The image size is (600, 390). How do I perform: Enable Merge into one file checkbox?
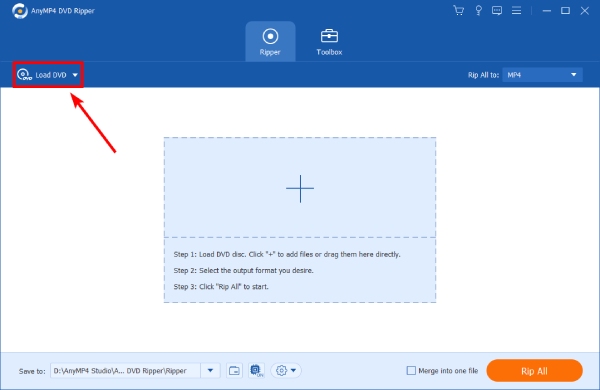(411, 370)
